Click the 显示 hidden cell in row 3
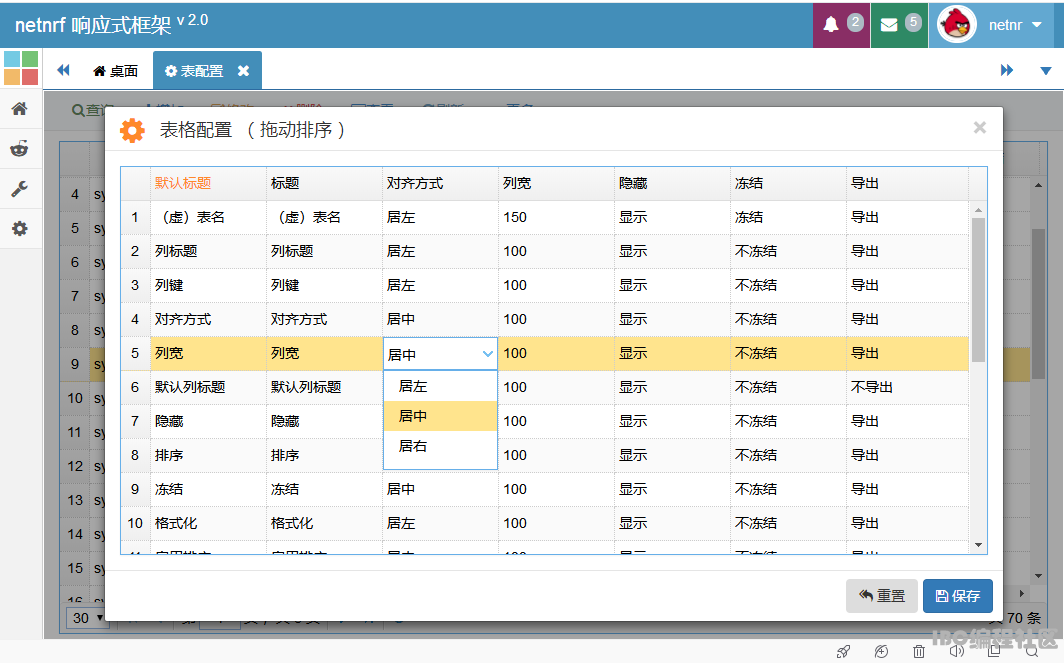The width and height of the screenshot is (1064, 663). point(672,285)
